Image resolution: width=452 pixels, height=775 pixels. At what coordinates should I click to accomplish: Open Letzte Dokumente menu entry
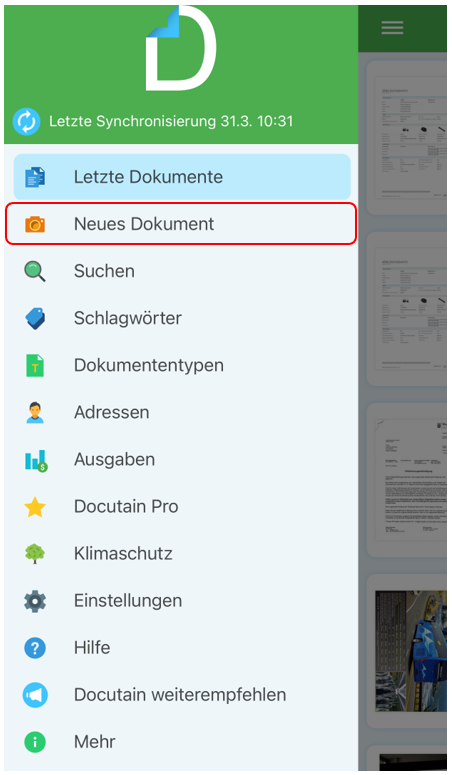point(182,177)
